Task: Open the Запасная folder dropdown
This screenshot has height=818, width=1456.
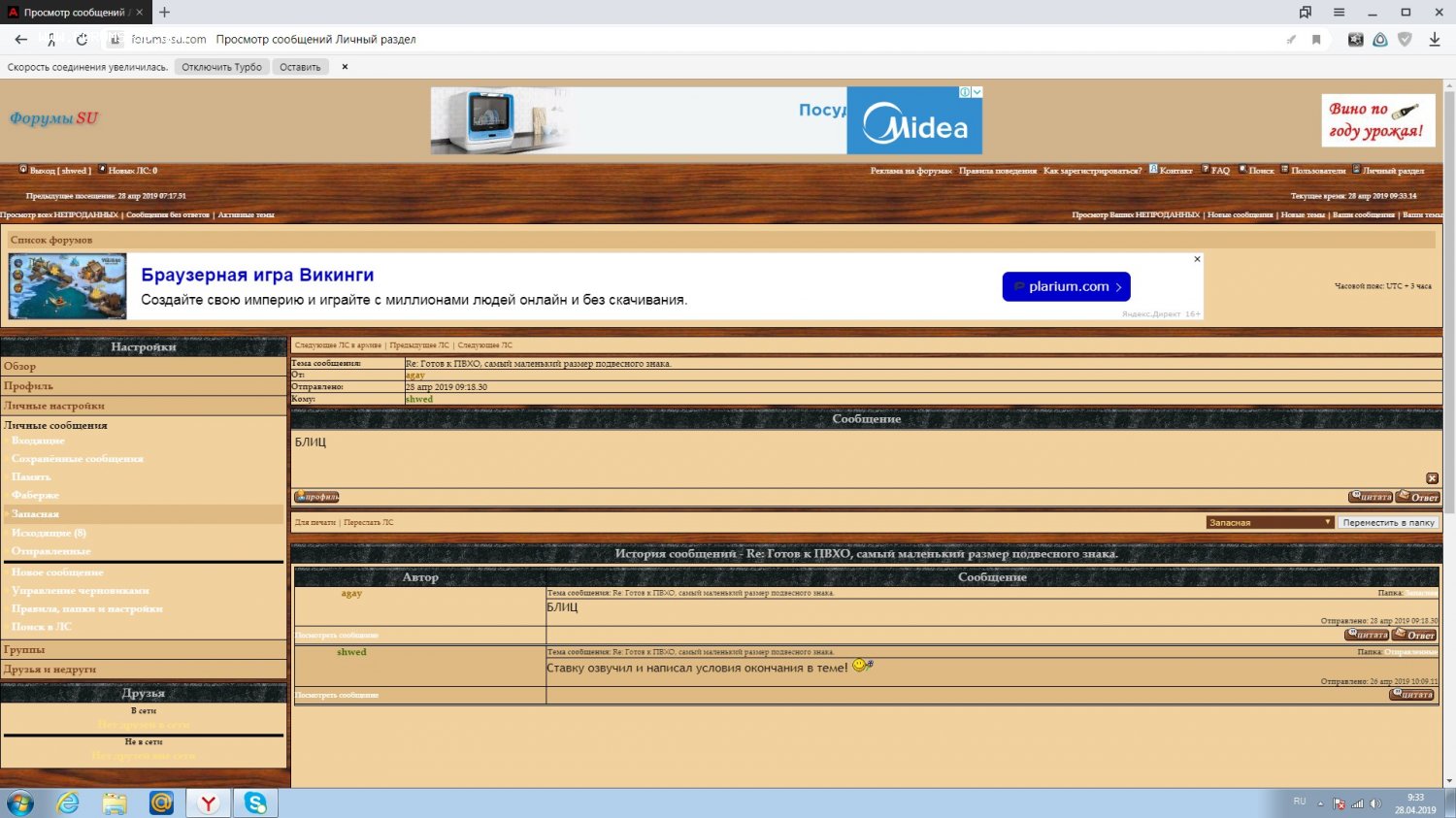Action: (x=1270, y=522)
